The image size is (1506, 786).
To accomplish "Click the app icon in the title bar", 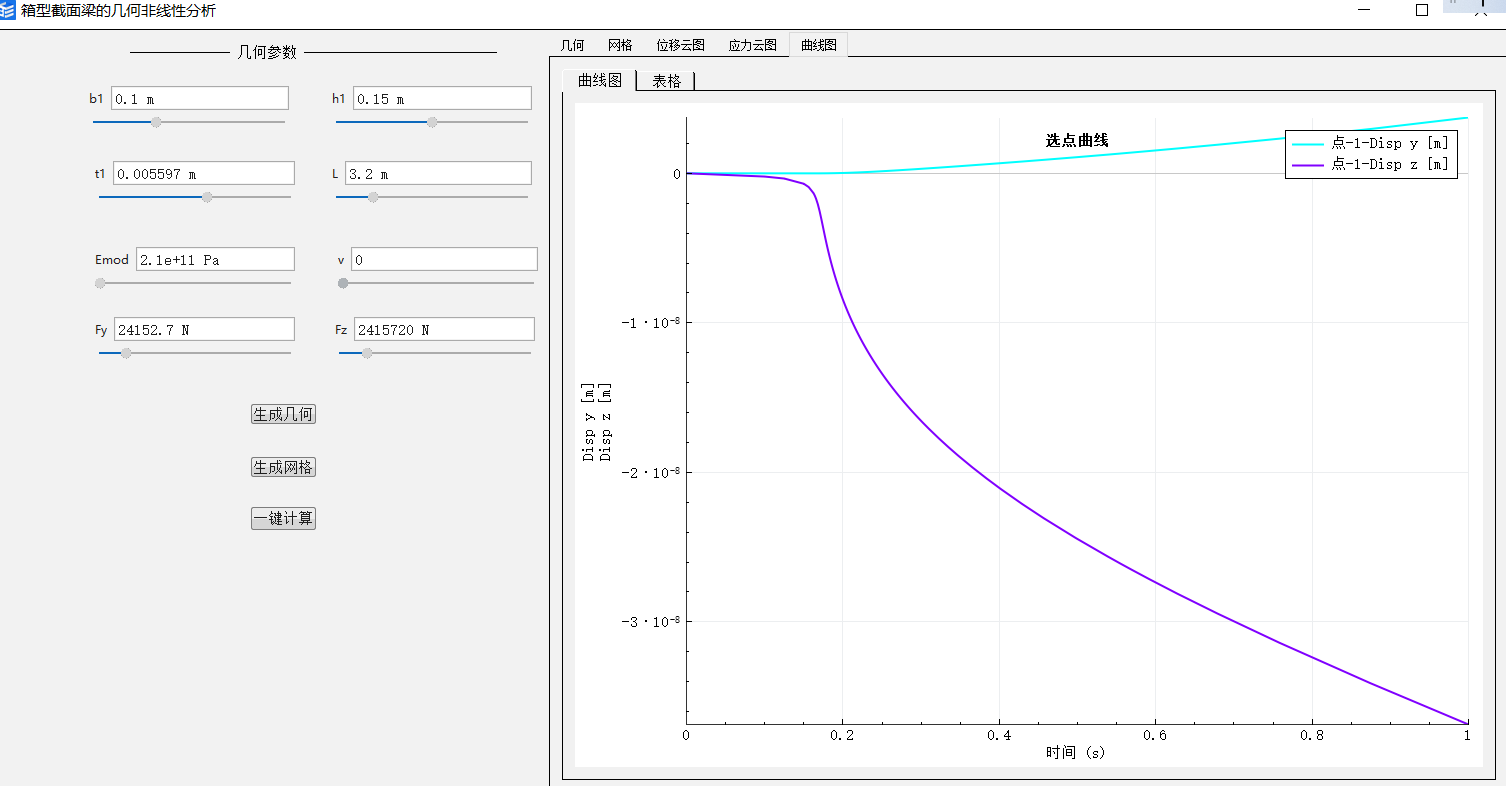I will [x=8, y=10].
